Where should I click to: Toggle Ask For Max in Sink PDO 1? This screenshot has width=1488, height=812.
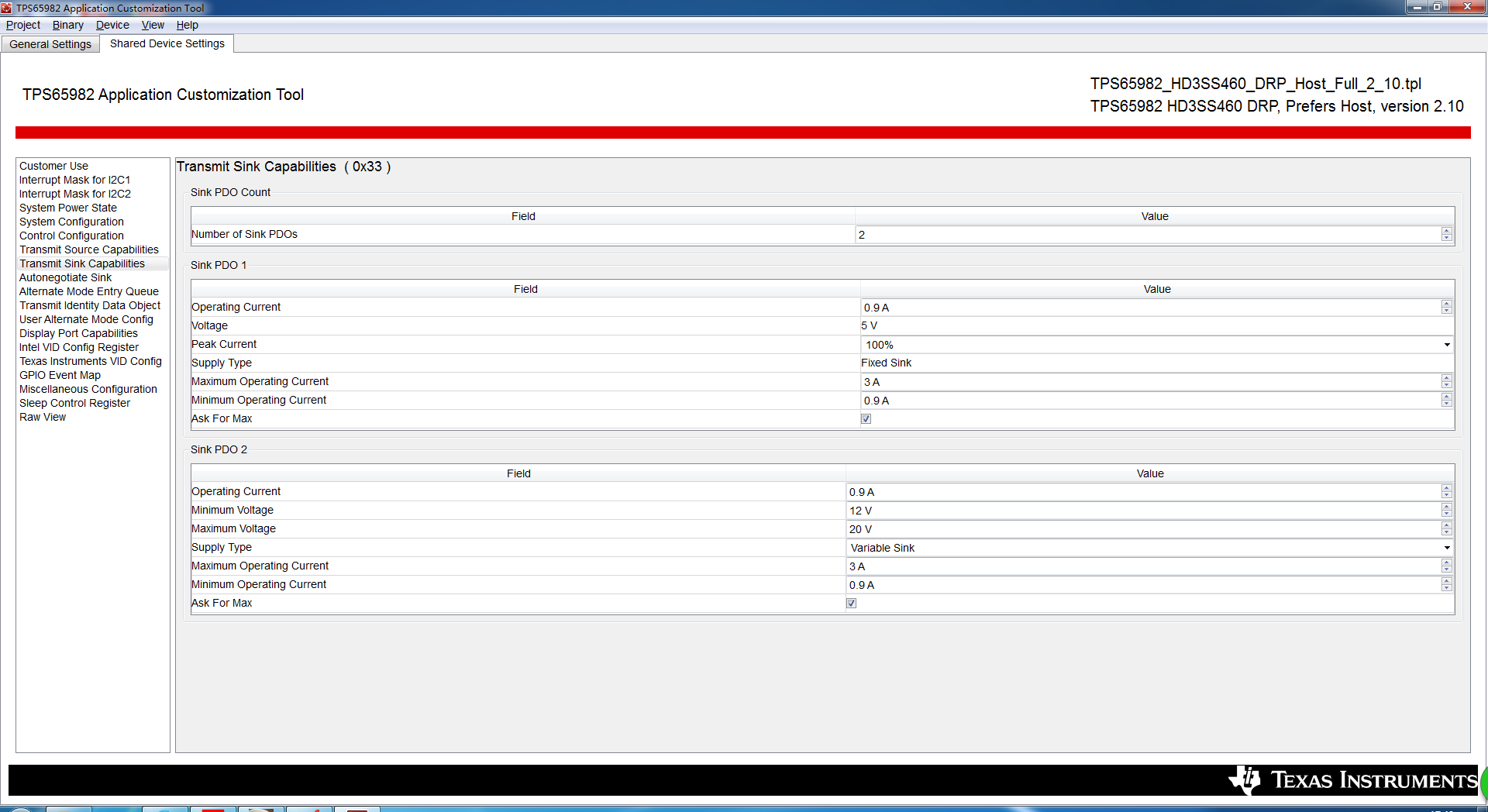(x=866, y=419)
